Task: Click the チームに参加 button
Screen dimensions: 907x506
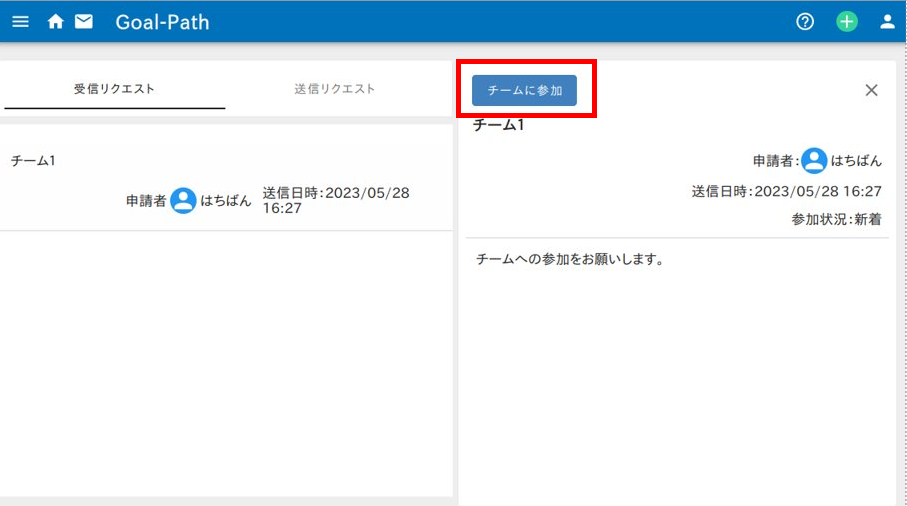Action: tap(524, 90)
